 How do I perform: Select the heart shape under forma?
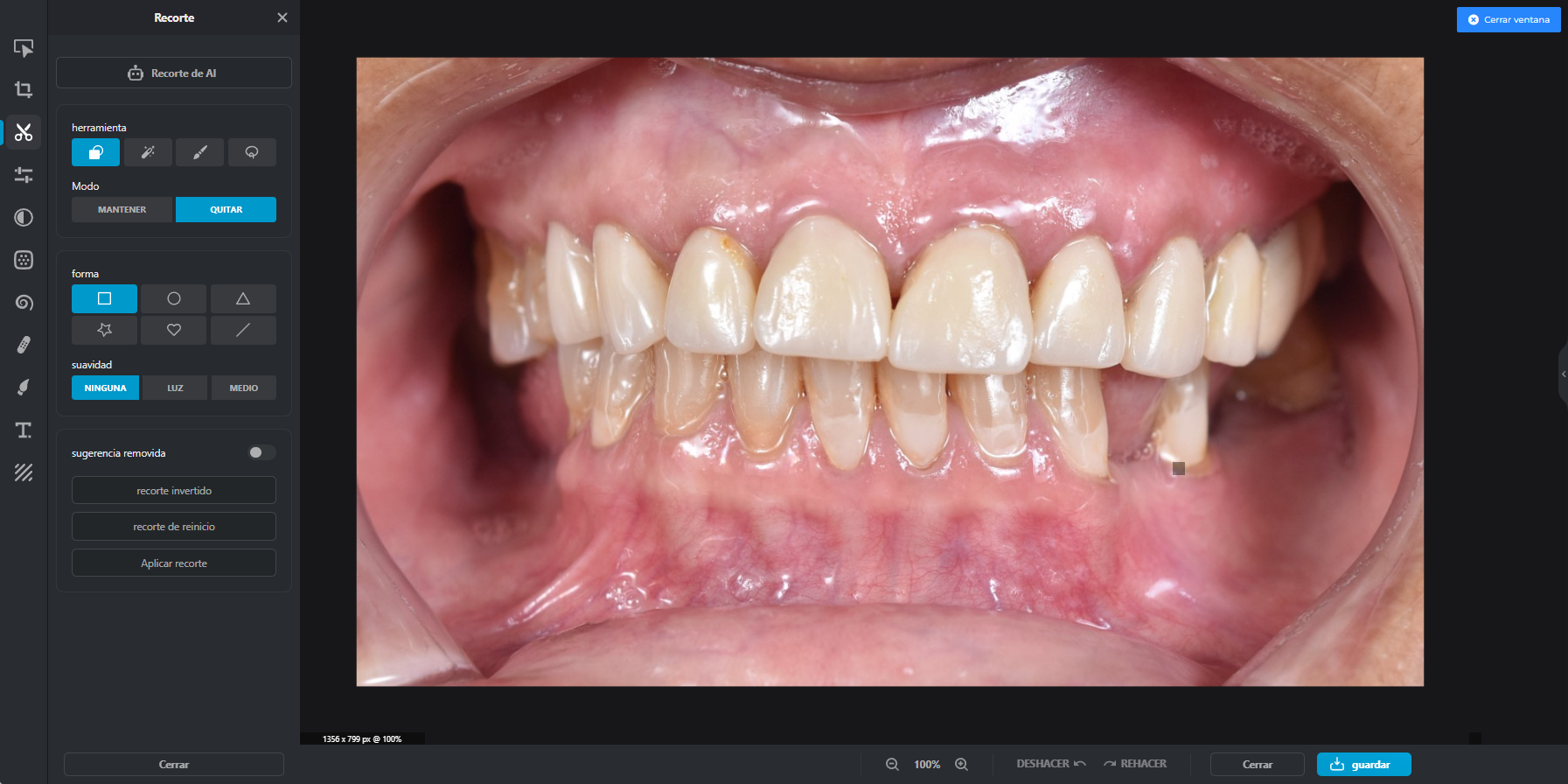[174, 330]
